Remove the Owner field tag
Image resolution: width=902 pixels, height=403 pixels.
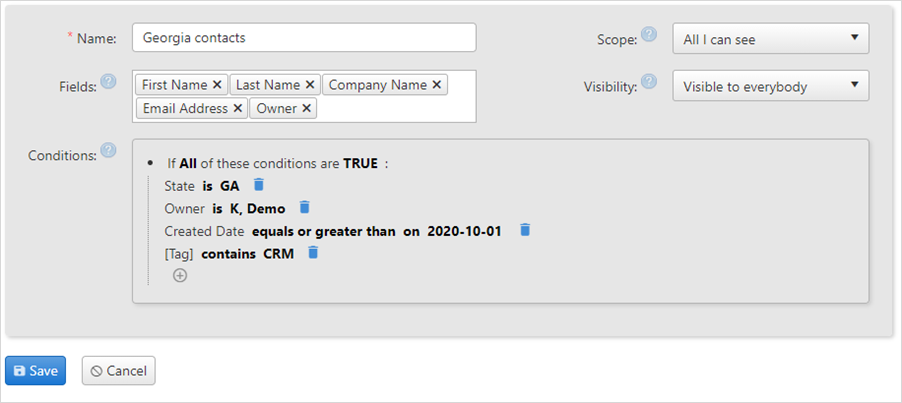pos(307,109)
